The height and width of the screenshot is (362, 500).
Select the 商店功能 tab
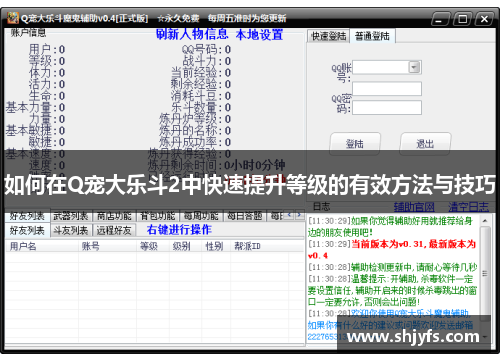click(x=114, y=216)
